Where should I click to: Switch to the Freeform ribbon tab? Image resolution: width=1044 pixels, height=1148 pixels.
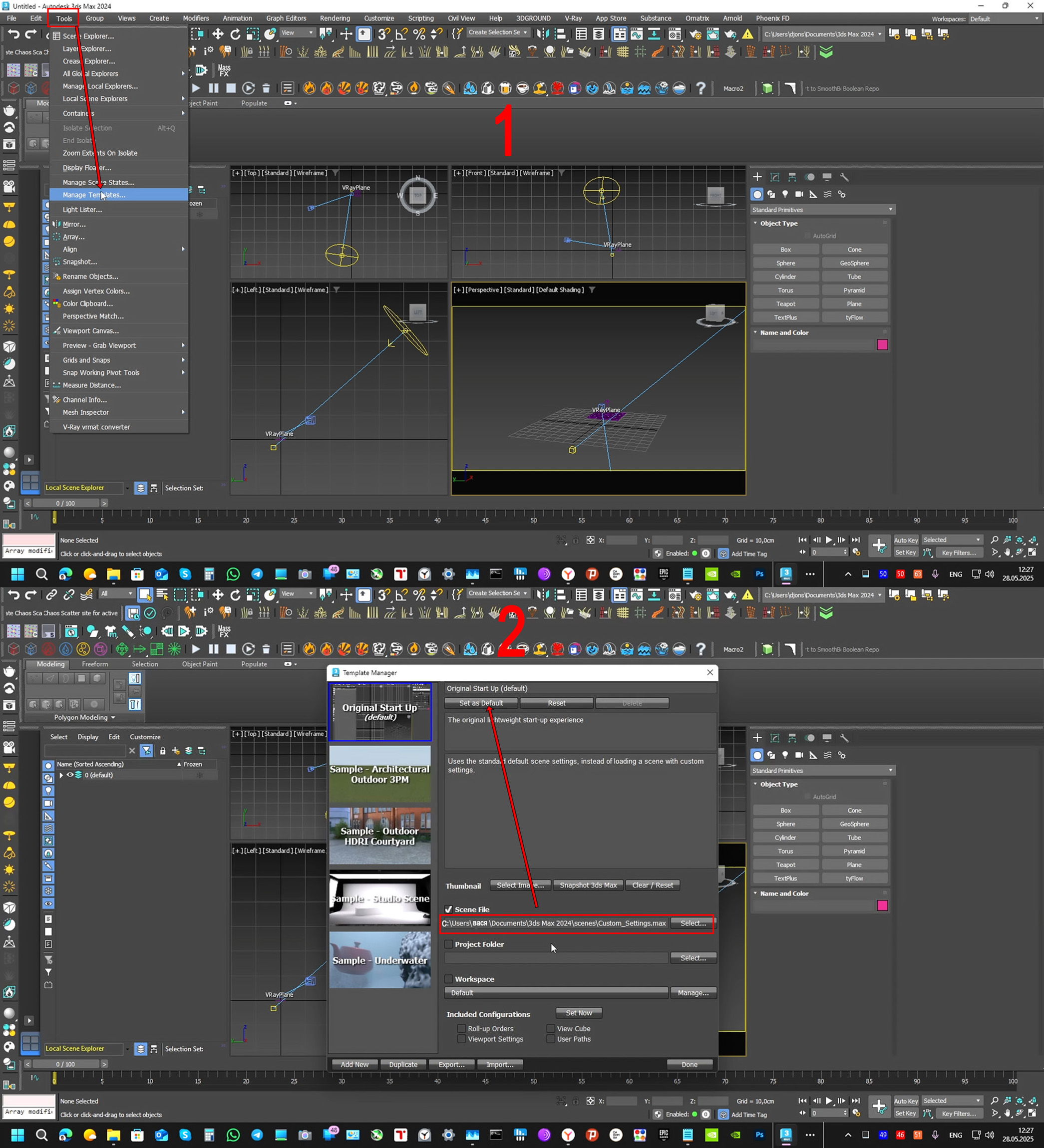94,664
